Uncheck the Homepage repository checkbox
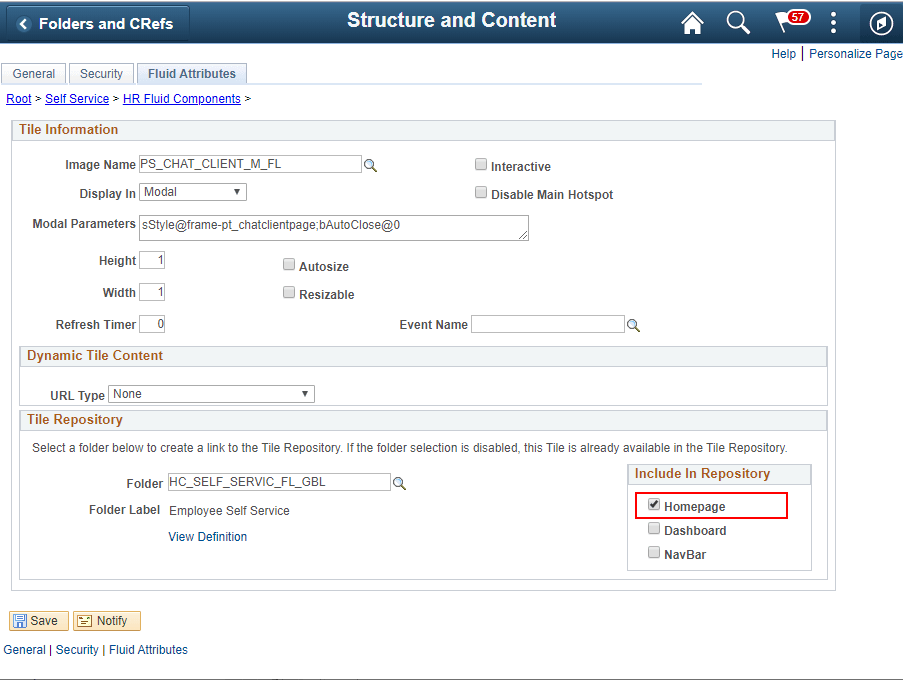 click(654, 504)
